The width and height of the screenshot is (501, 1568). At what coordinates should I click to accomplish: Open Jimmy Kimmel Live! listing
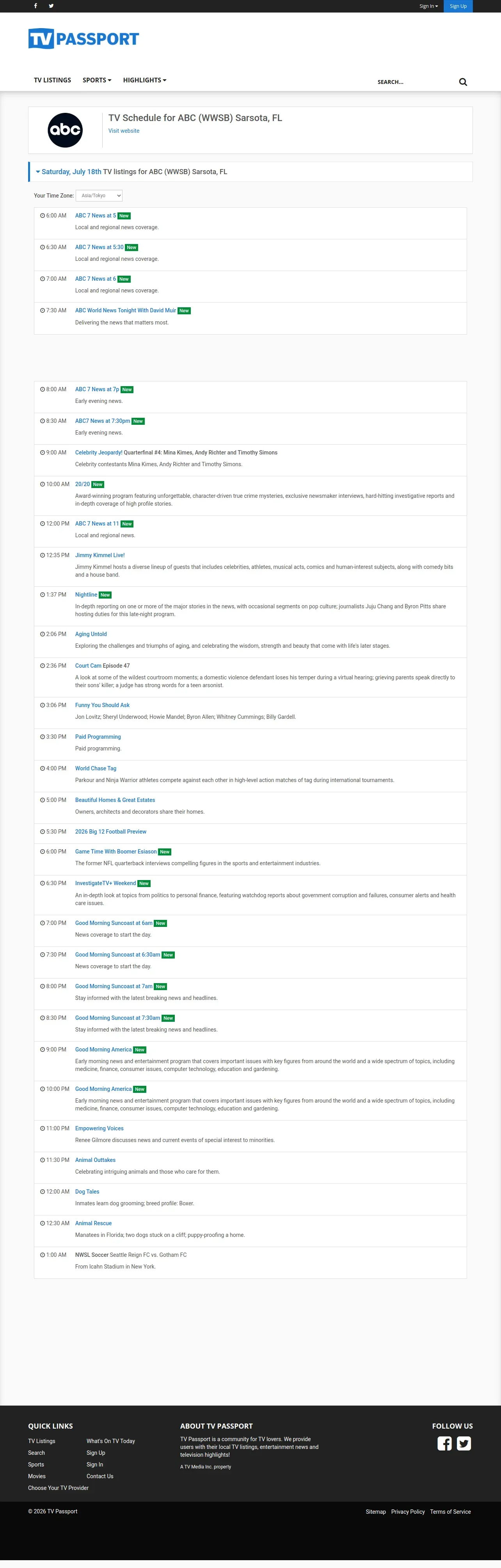(x=100, y=555)
